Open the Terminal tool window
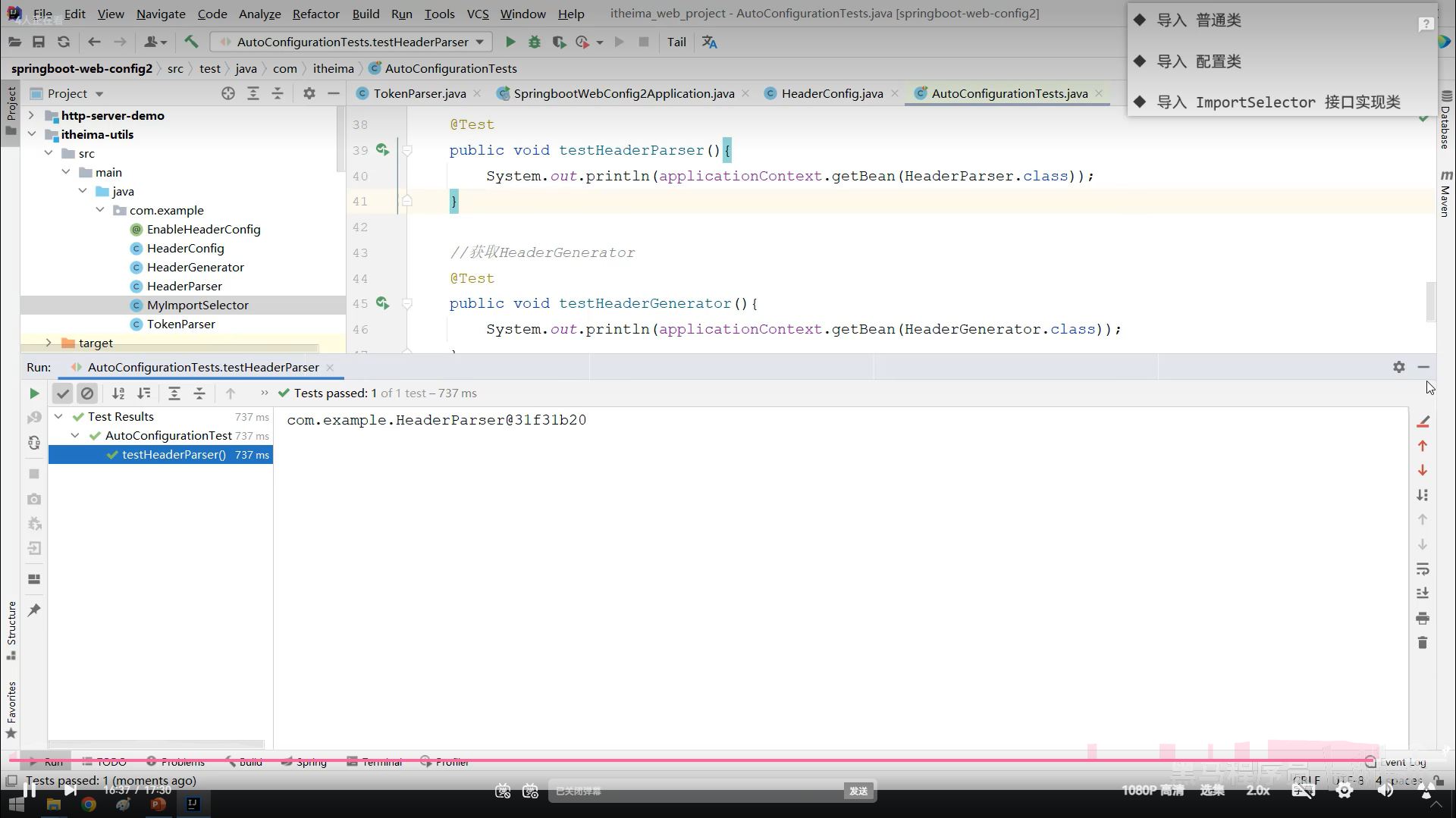The height and width of the screenshot is (818, 1456). click(375, 762)
